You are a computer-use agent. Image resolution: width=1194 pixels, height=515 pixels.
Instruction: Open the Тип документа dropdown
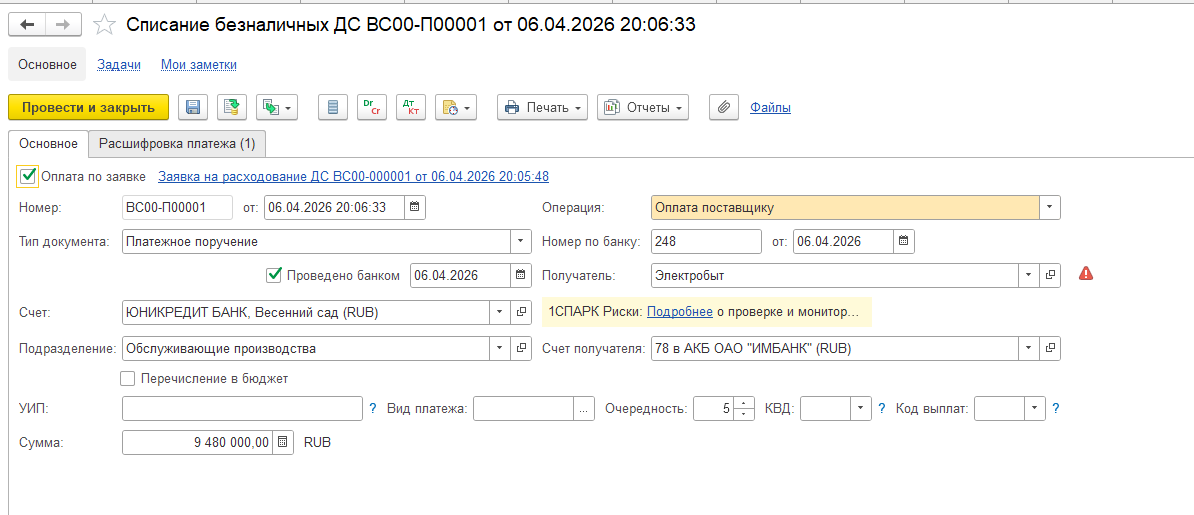(x=520, y=241)
